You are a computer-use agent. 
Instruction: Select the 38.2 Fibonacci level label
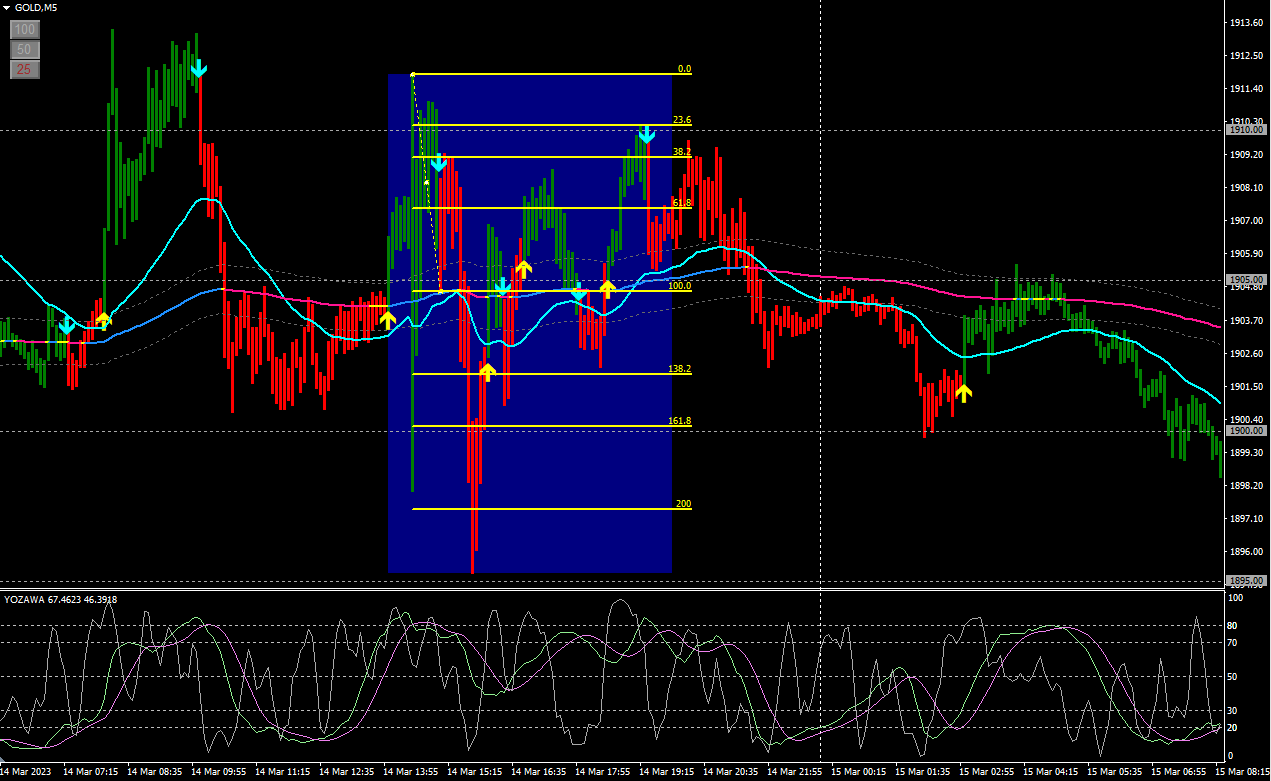pos(682,152)
